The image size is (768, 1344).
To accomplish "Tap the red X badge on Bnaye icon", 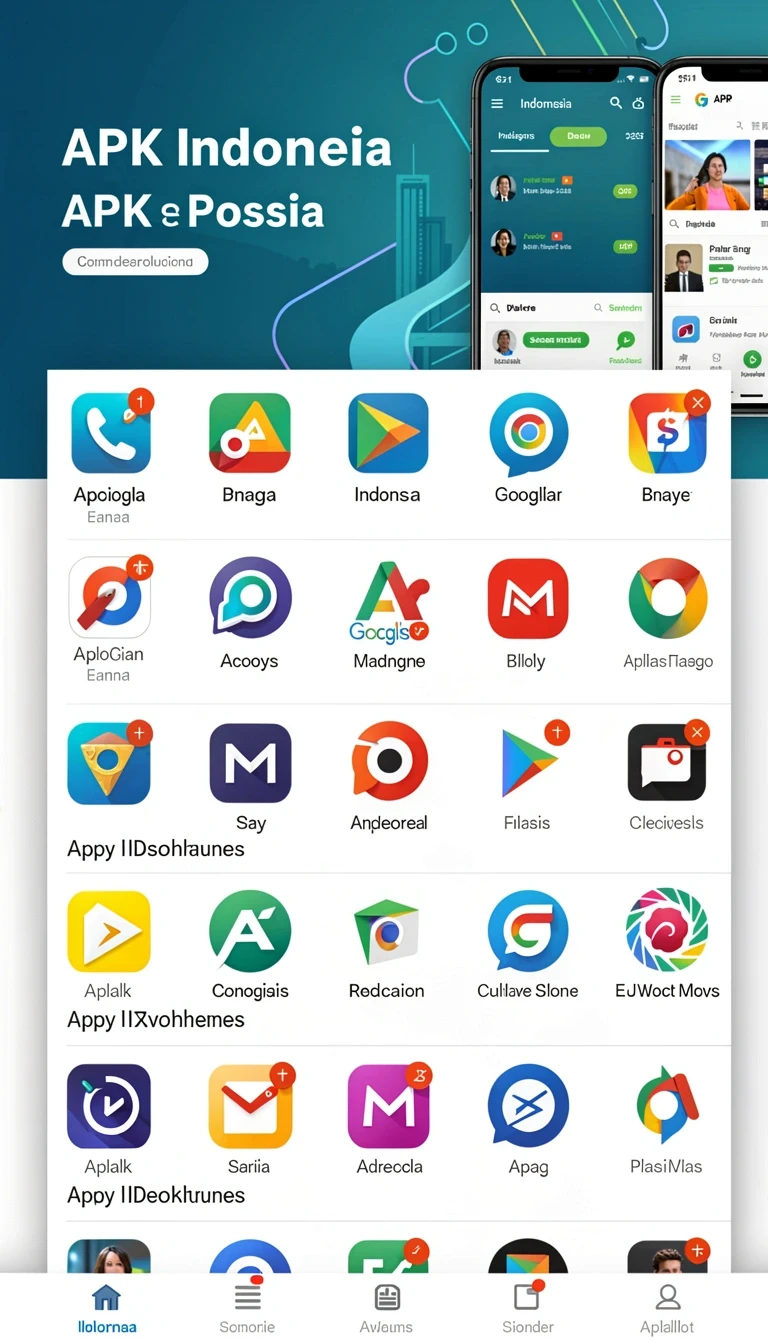I will pos(697,403).
